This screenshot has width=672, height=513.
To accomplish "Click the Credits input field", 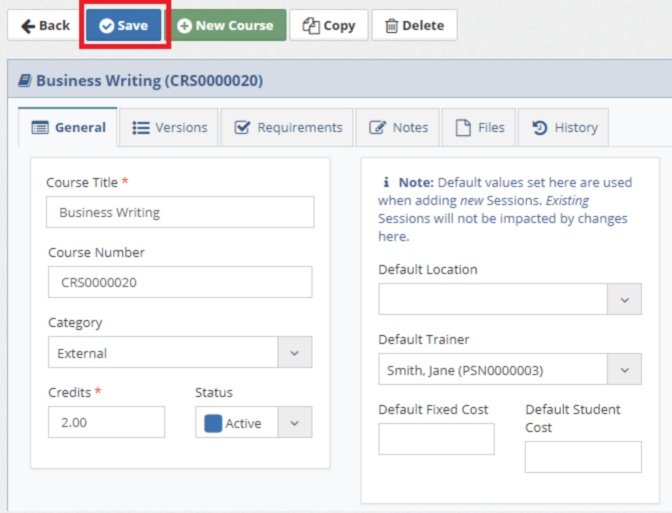I will click(x=106, y=422).
